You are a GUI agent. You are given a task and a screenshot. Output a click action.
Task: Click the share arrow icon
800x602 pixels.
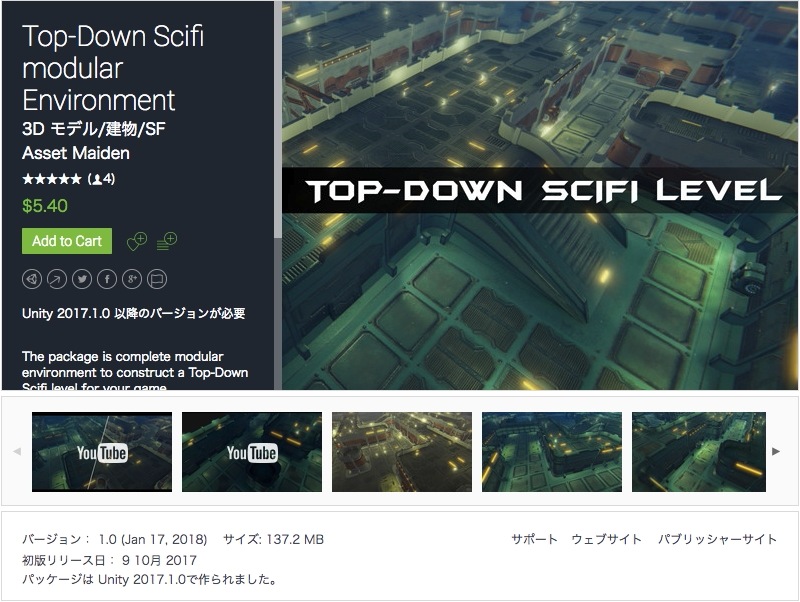click(57, 279)
